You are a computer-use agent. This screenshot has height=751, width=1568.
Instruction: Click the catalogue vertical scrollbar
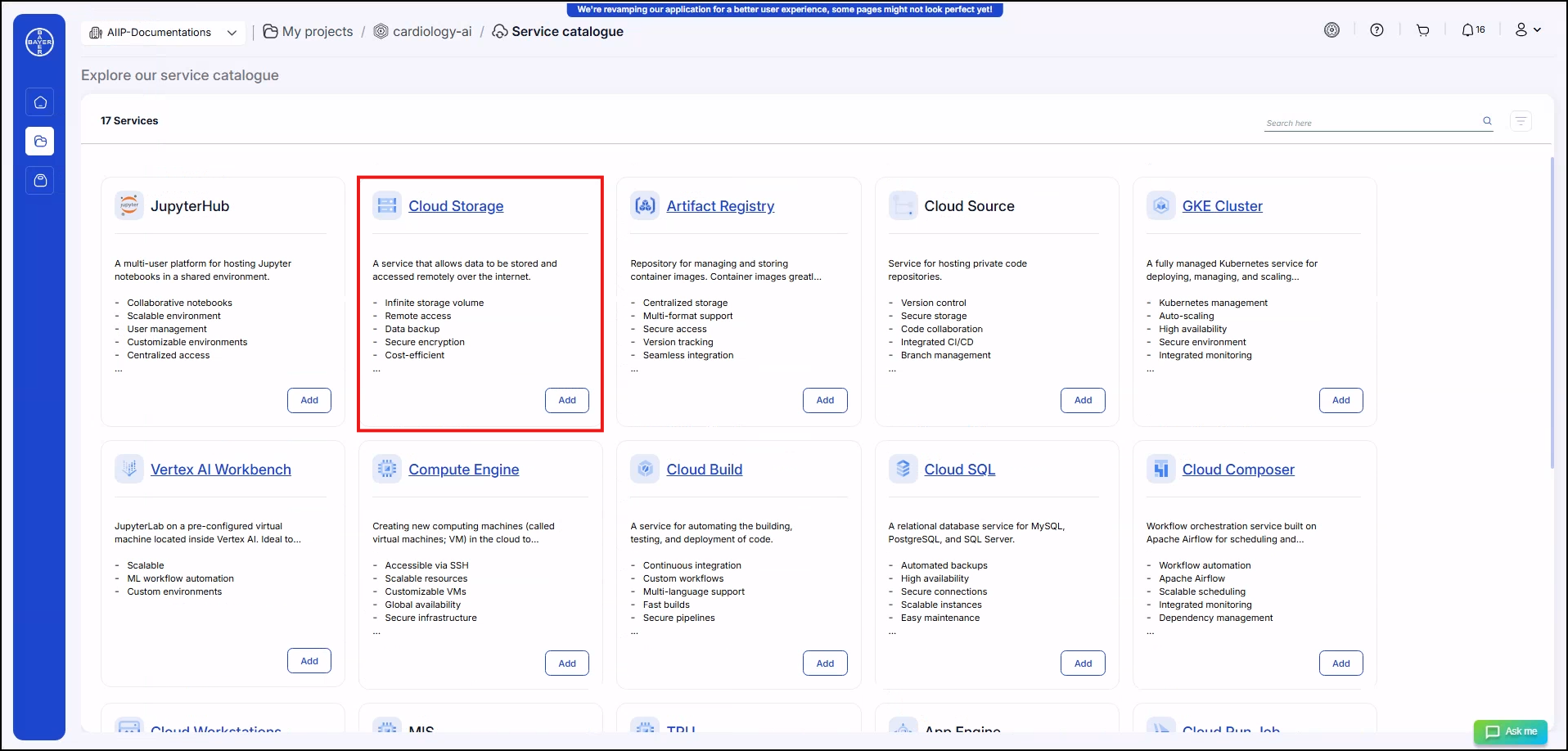point(1552,313)
